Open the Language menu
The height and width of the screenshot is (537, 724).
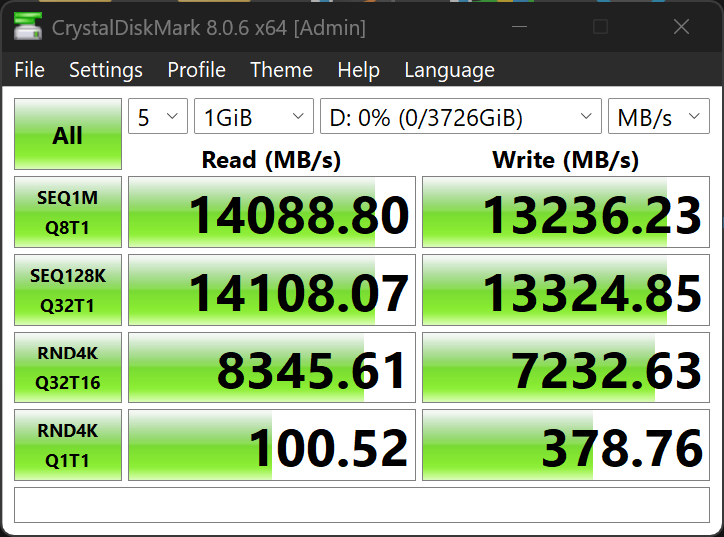pyautogui.click(x=449, y=70)
